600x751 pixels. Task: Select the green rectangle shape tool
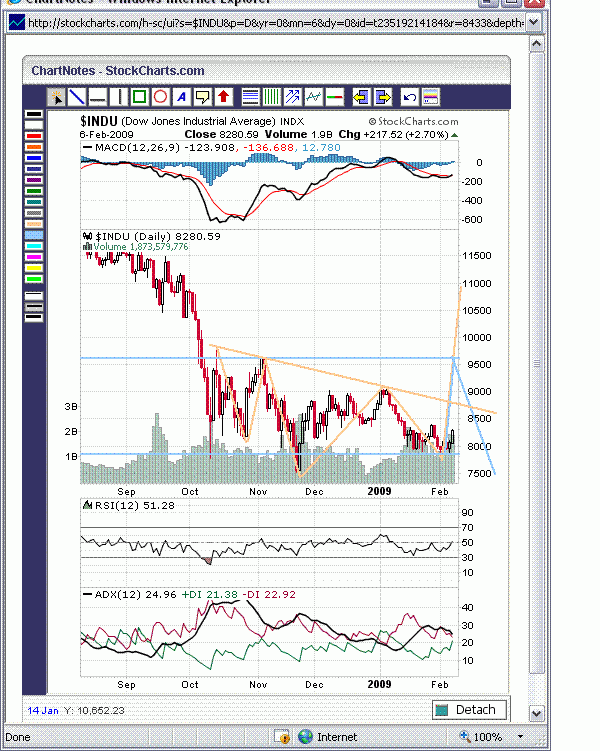(139, 97)
